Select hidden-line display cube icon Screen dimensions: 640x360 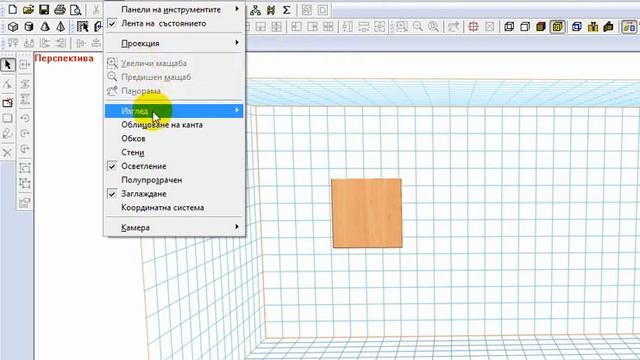(525, 27)
